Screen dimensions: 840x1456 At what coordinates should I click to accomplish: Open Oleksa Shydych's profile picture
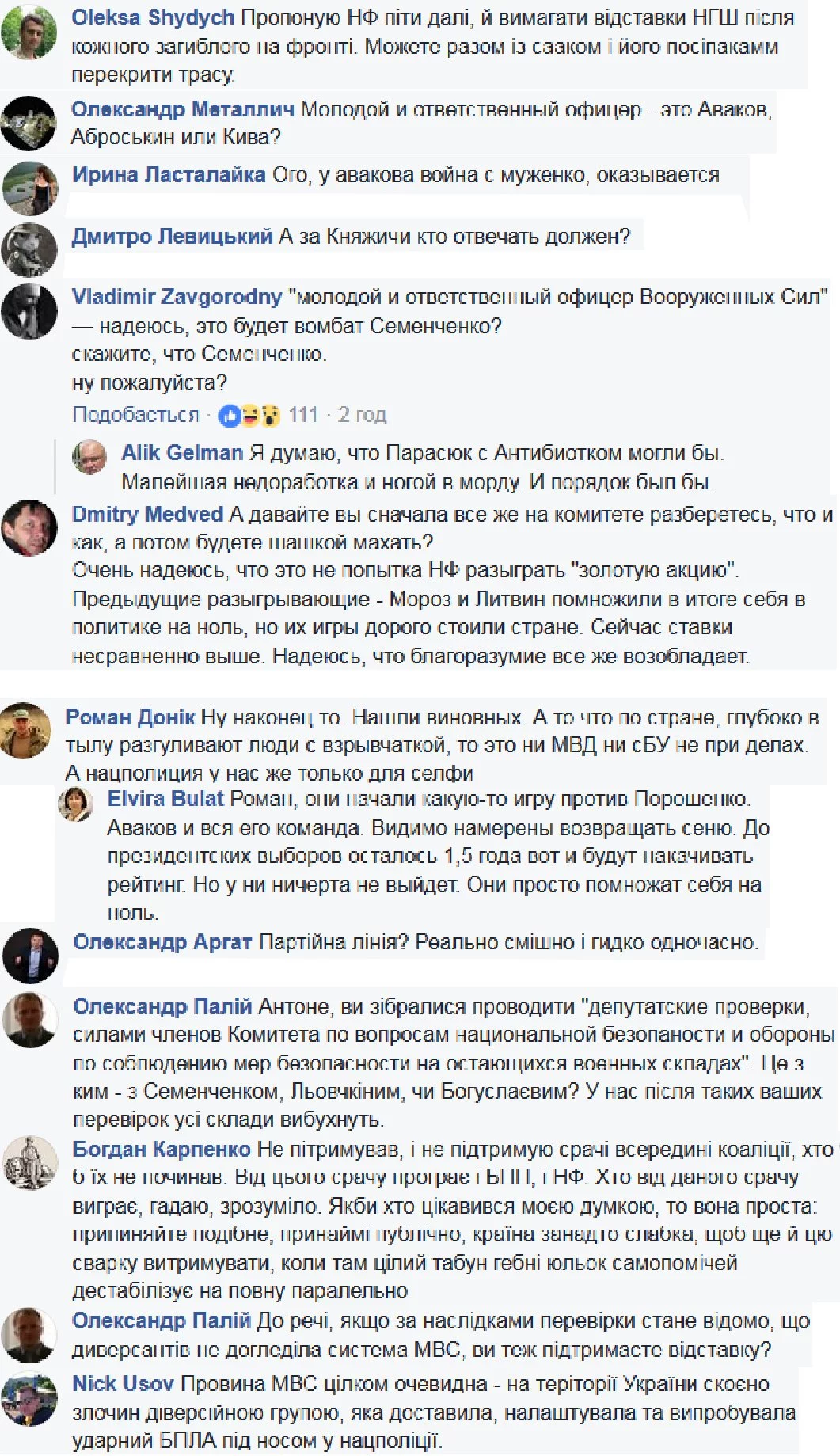(29, 32)
